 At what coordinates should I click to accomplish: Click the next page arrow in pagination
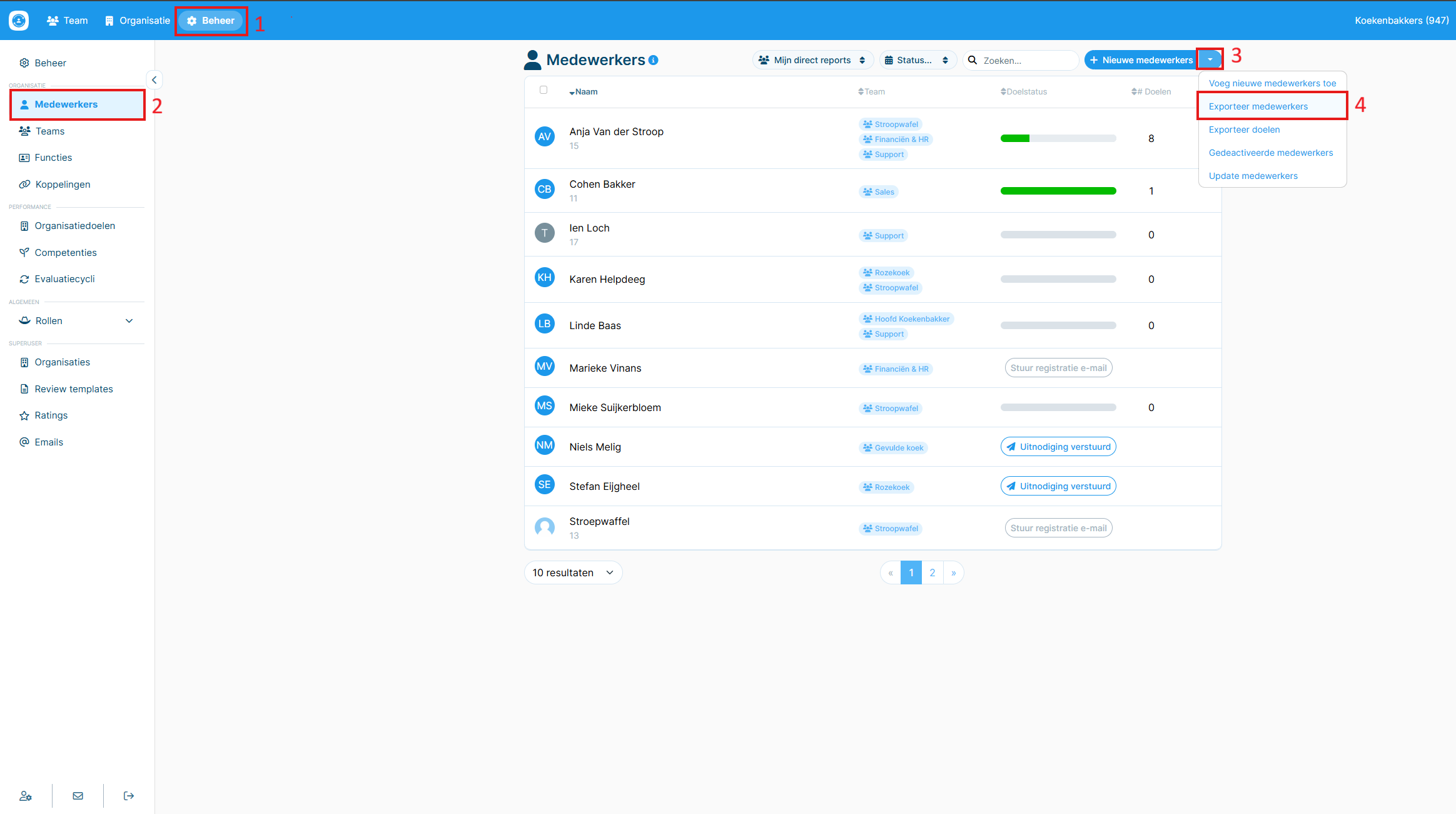click(x=953, y=572)
